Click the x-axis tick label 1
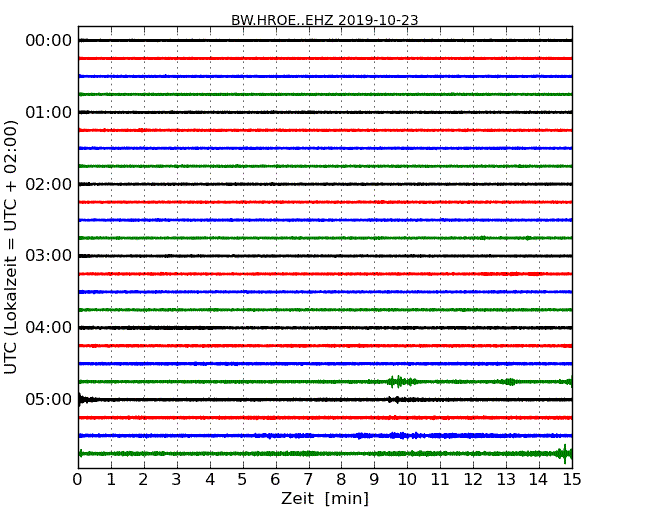Image resolution: width=650 pixels, height=520 pixels. (x=111, y=480)
